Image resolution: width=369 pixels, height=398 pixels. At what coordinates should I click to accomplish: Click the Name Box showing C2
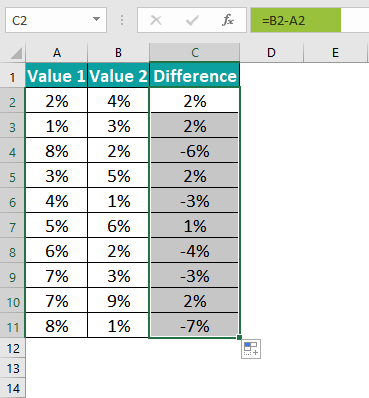[x=56, y=20]
